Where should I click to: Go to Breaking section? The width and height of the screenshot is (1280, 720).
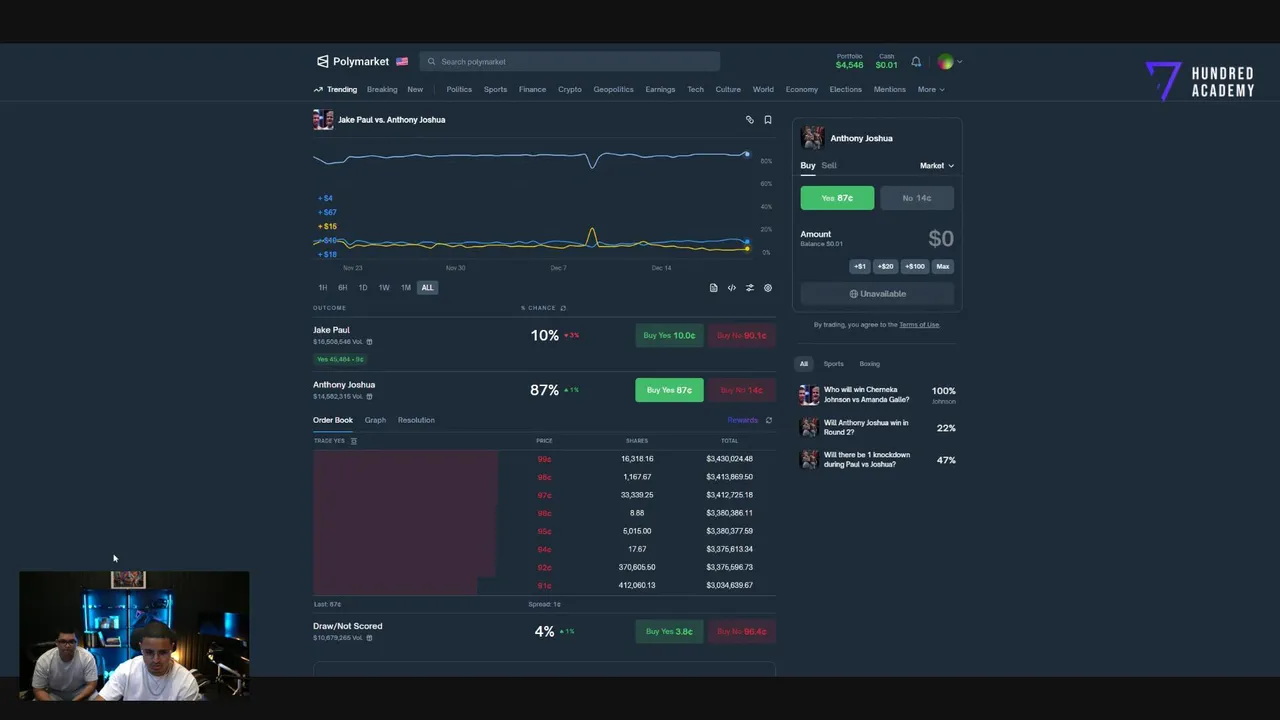click(382, 90)
